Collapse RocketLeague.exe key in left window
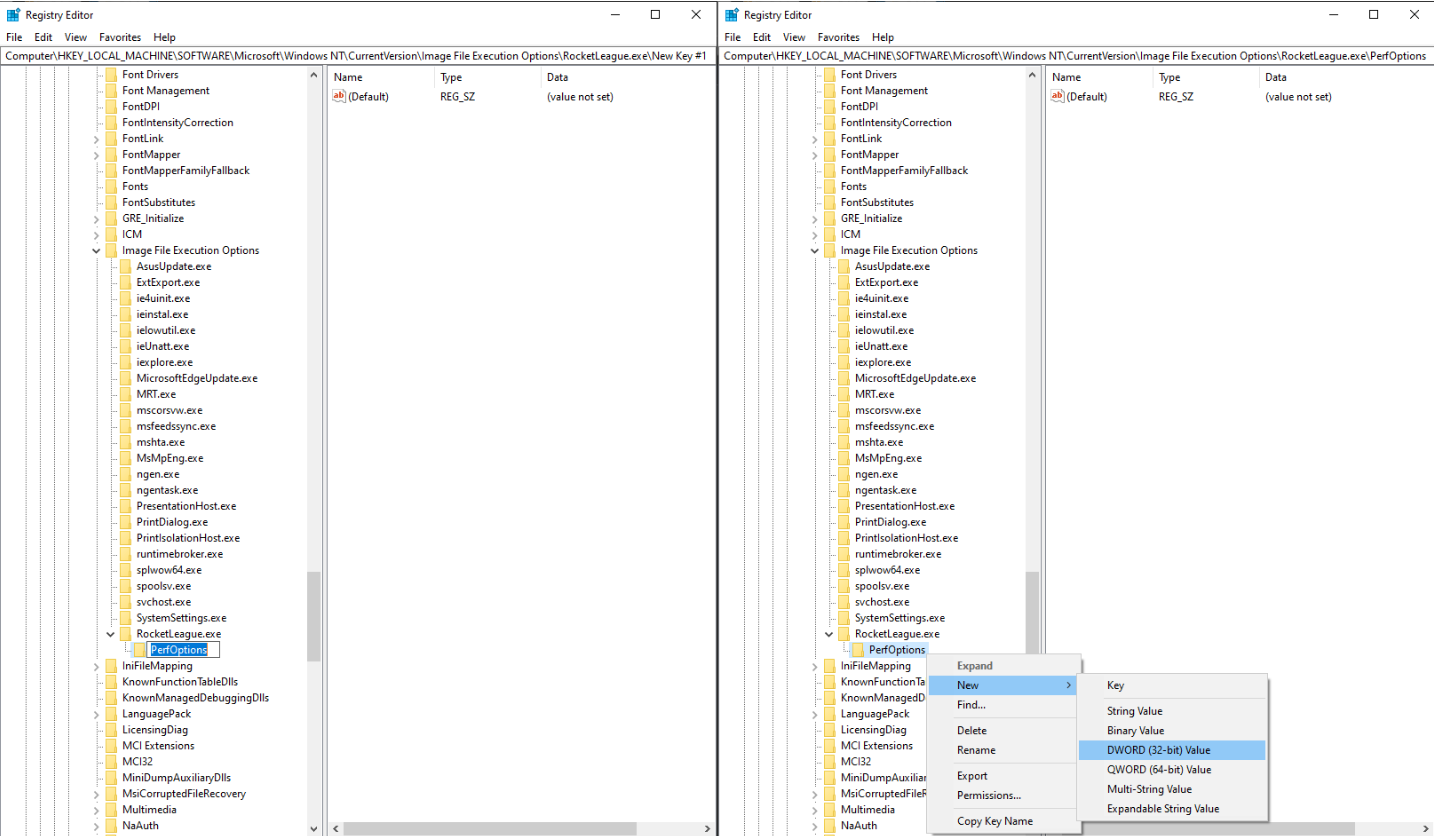 point(111,635)
